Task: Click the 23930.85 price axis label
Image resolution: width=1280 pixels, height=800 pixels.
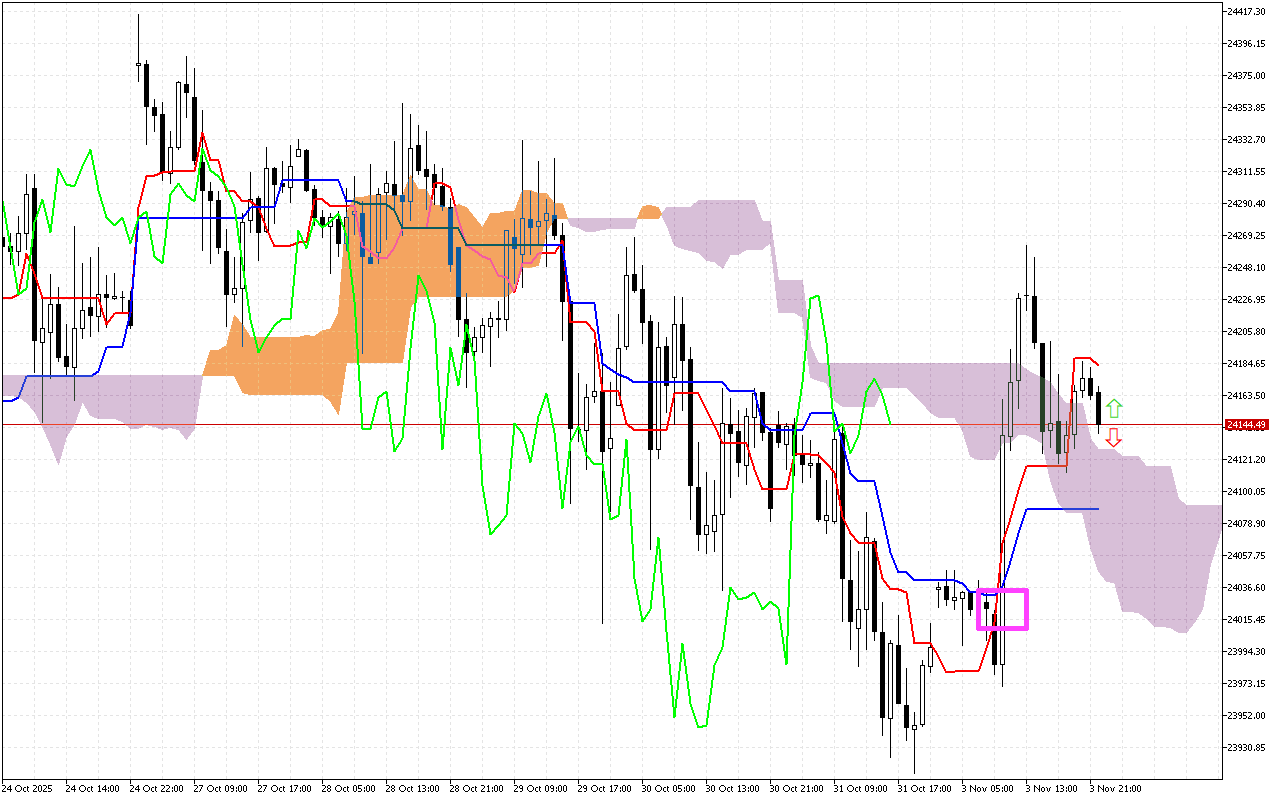Action: (1247, 747)
